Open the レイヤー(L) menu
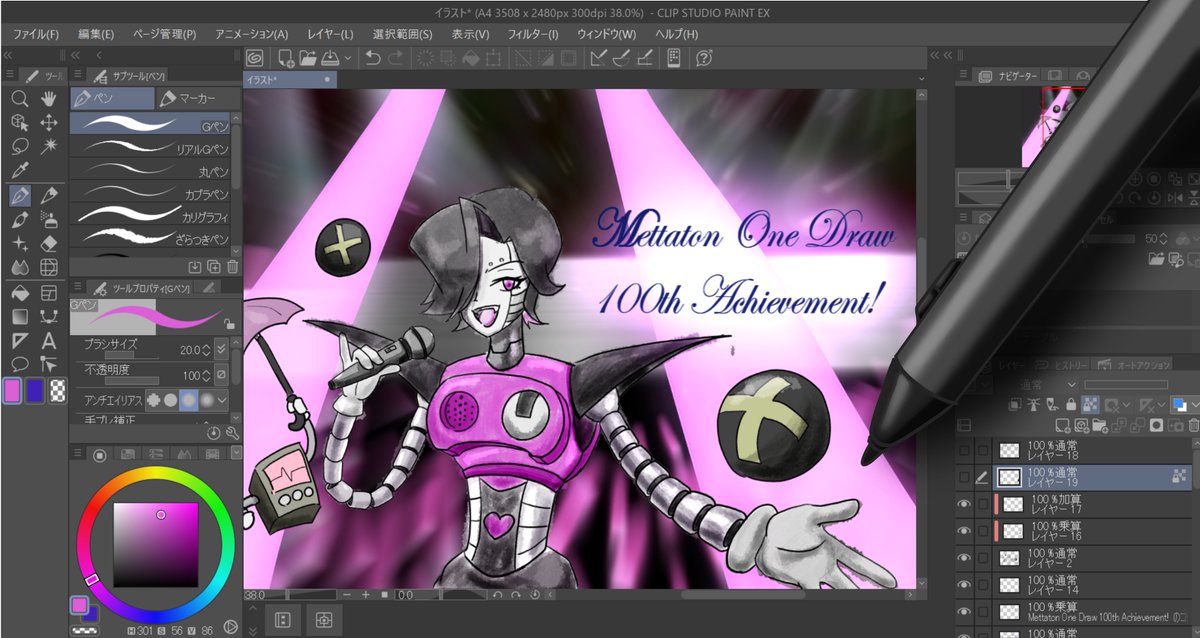 pos(330,34)
